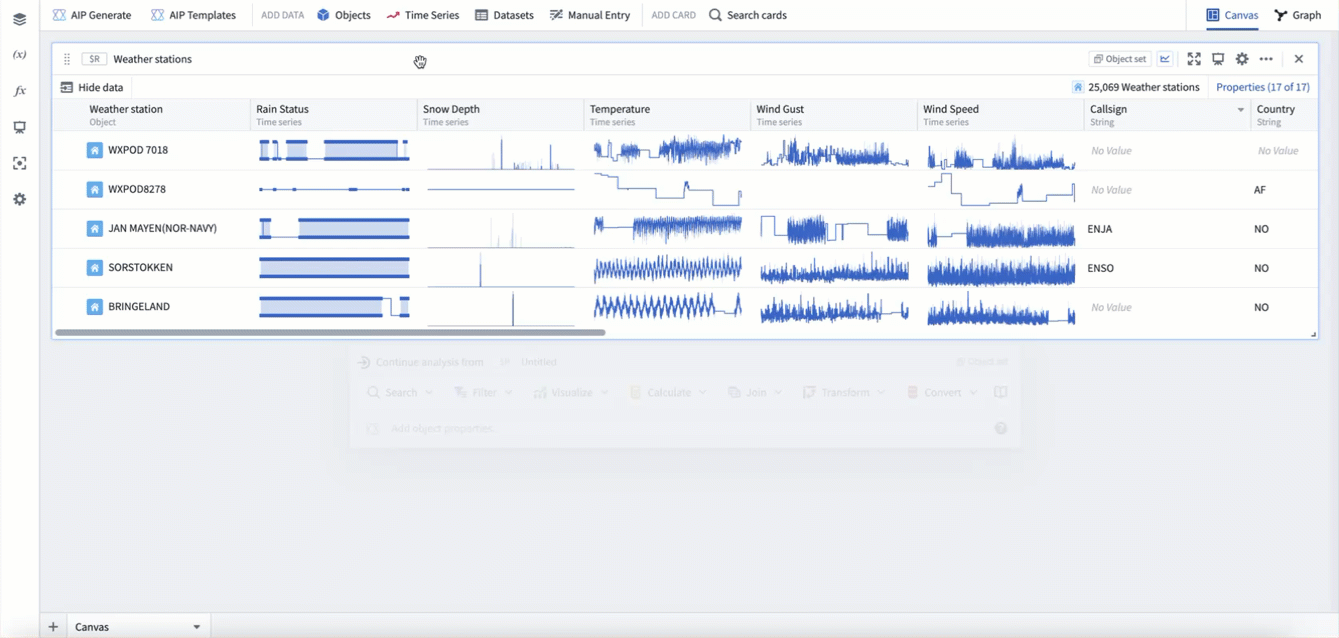Switch to the Graph view
The width and height of the screenshot is (1339, 638).
point(1297,15)
